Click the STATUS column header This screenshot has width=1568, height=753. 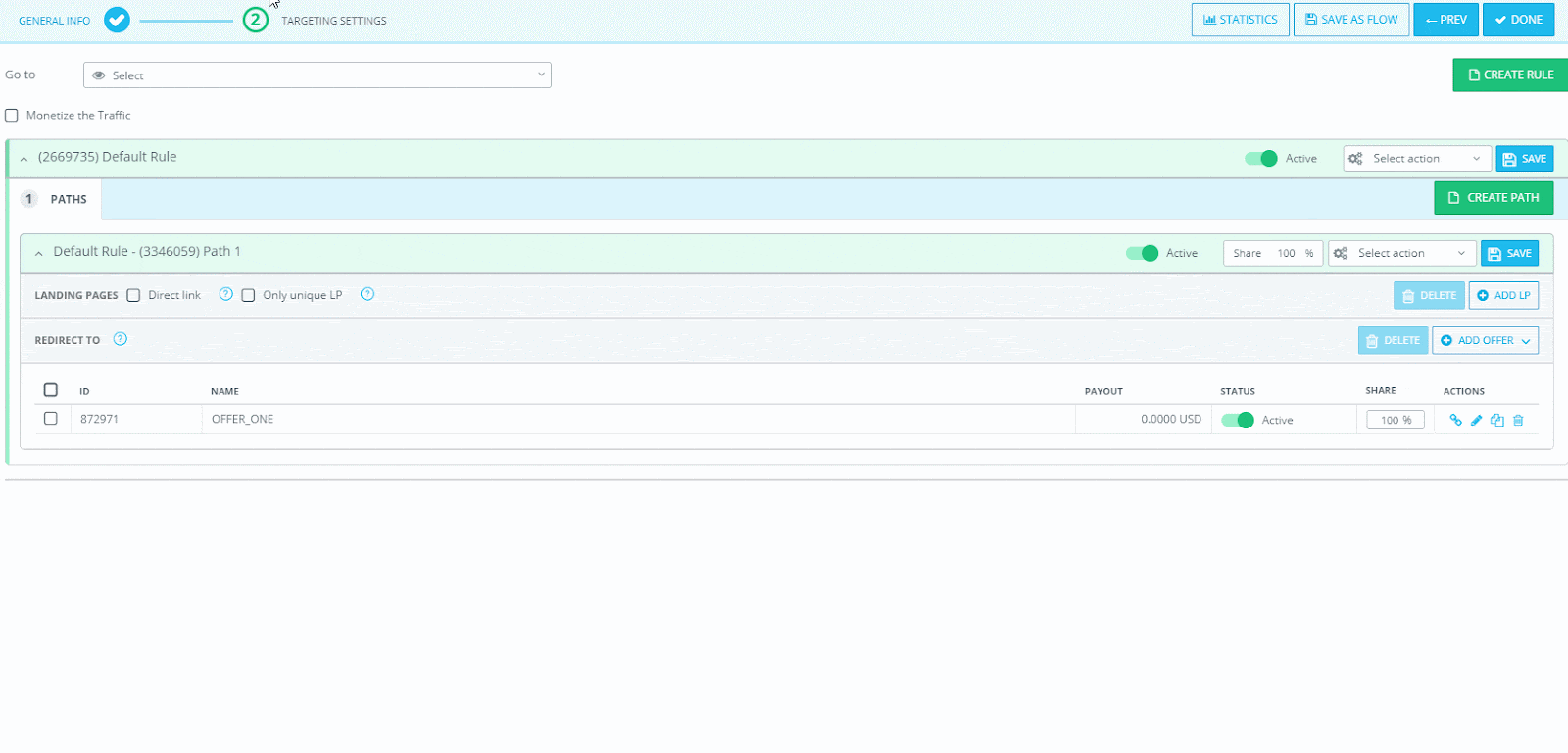pyautogui.click(x=1238, y=391)
